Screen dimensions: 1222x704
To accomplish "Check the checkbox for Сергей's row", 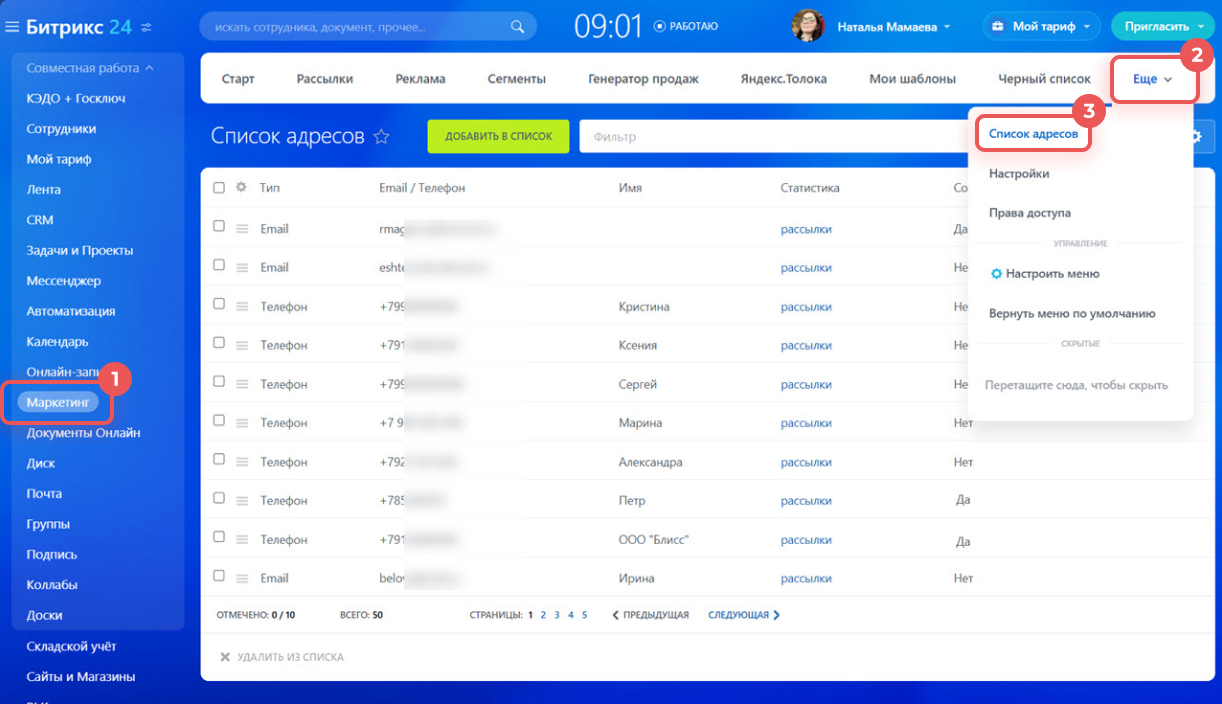I will (219, 384).
